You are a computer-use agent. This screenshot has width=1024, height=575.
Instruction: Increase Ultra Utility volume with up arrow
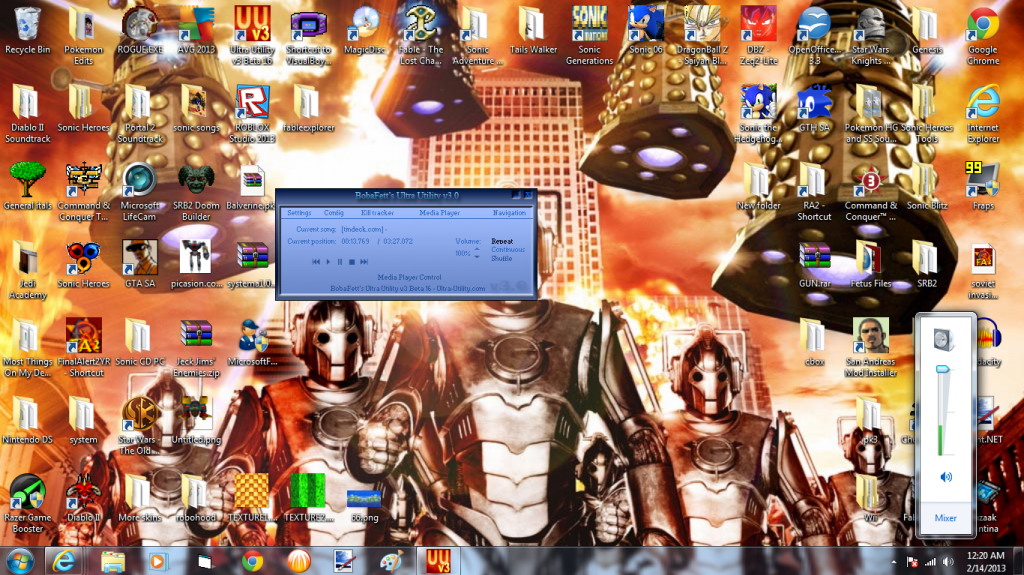click(477, 249)
